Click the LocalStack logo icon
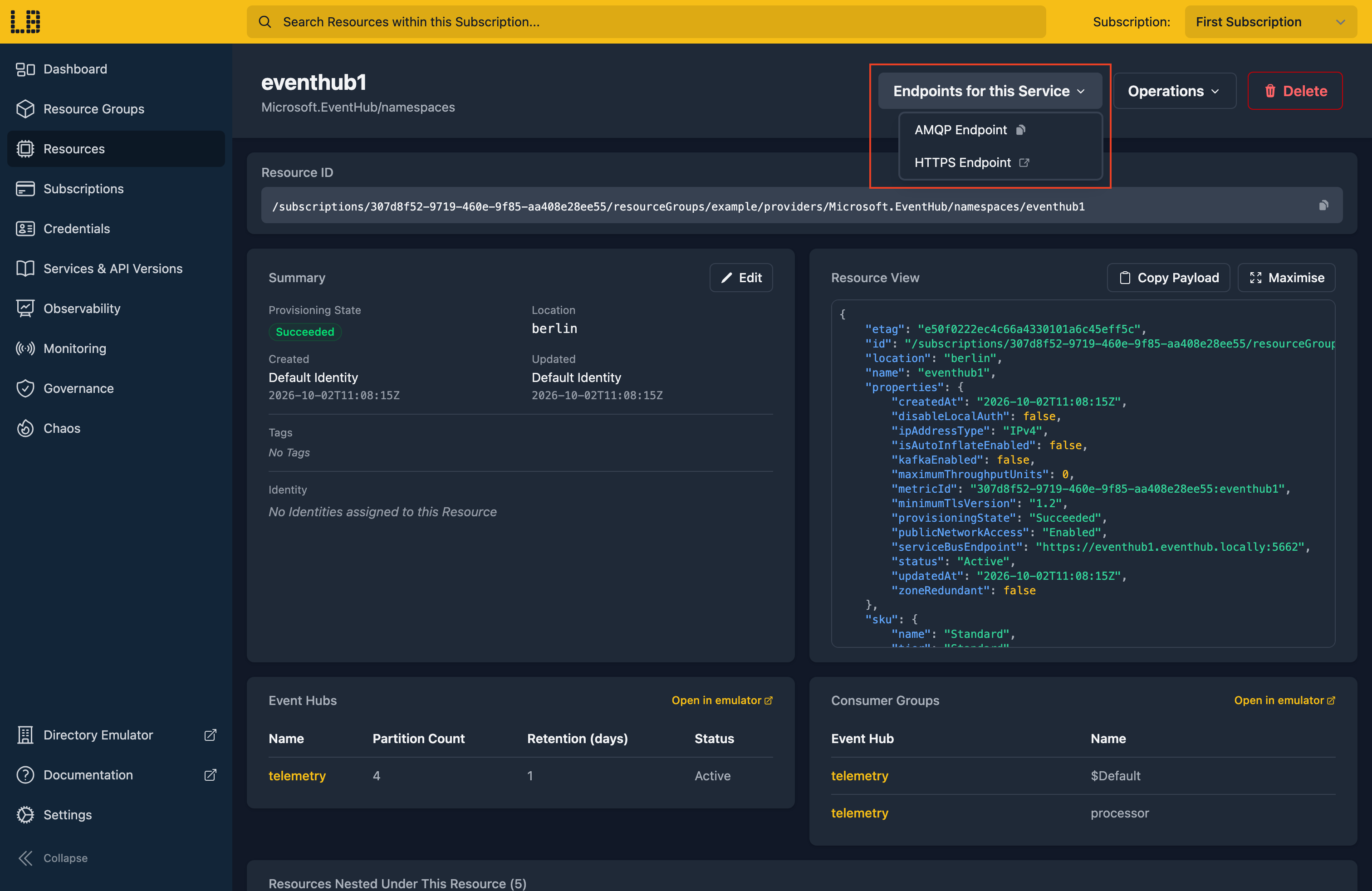This screenshot has height=891, width=1372. (x=25, y=21)
